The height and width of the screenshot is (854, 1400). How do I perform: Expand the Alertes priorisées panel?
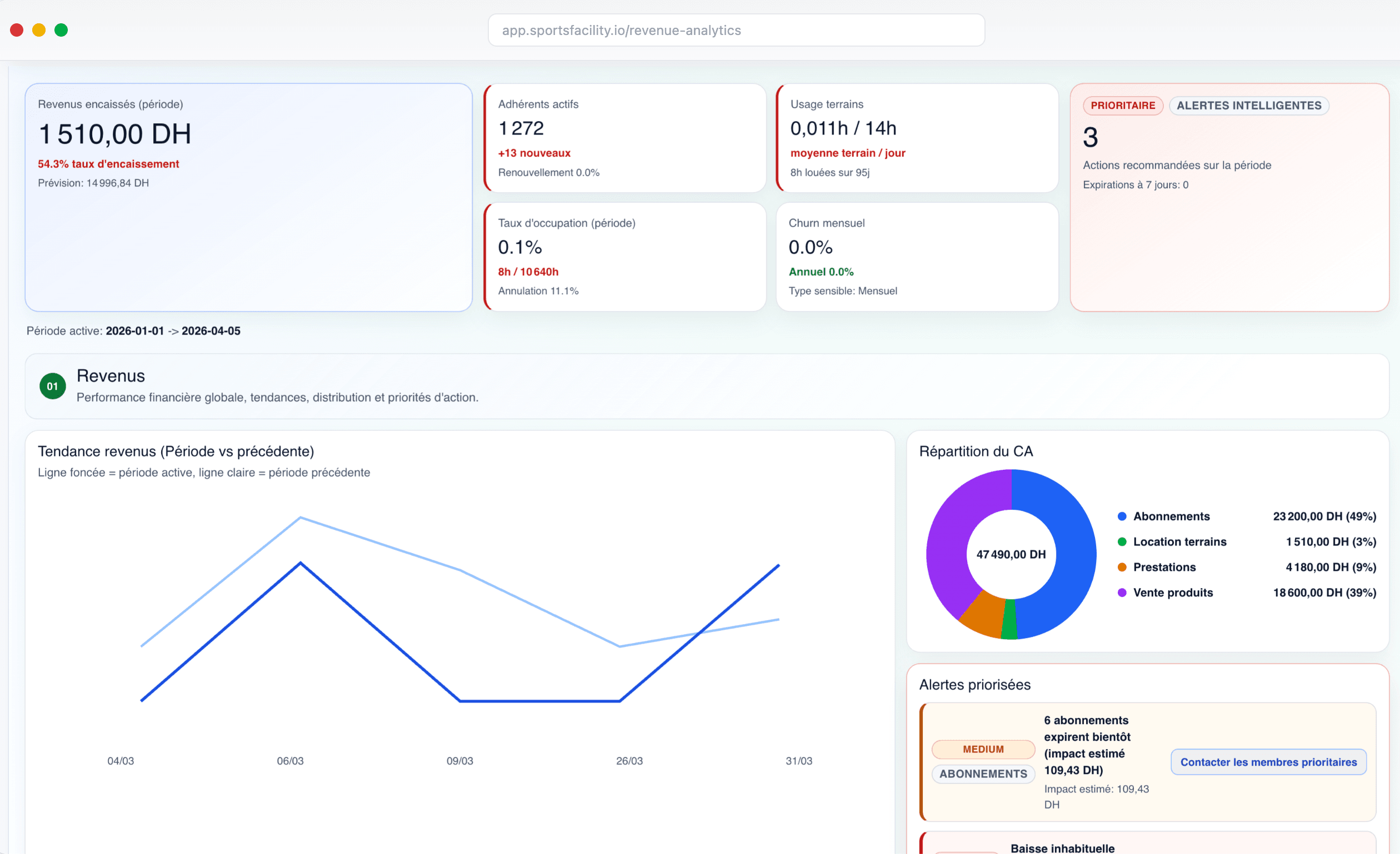(x=974, y=685)
